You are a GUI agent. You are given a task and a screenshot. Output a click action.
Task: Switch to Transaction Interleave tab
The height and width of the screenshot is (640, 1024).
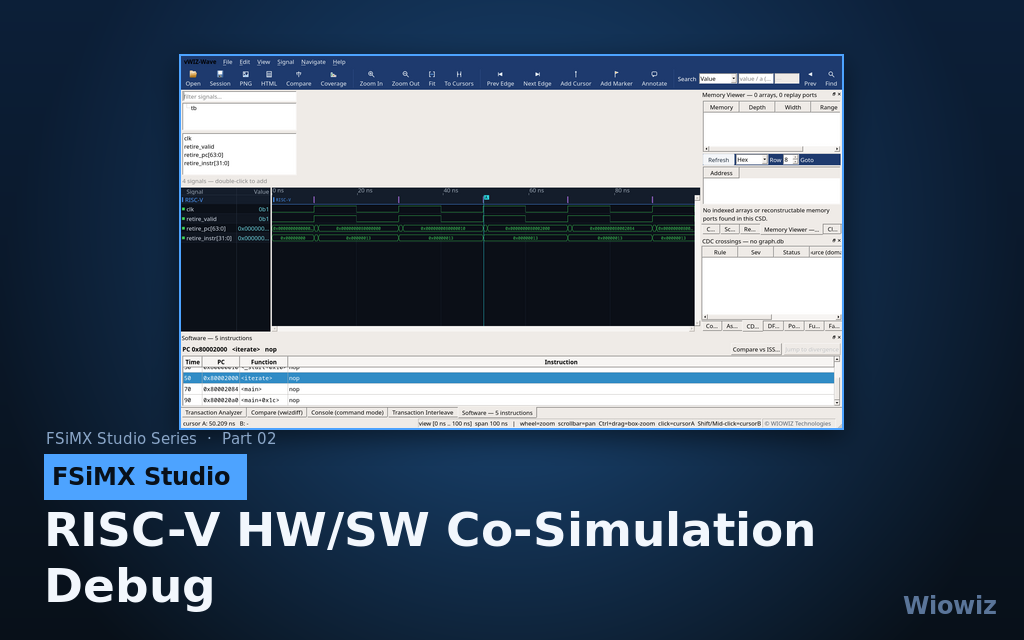click(x=423, y=413)
